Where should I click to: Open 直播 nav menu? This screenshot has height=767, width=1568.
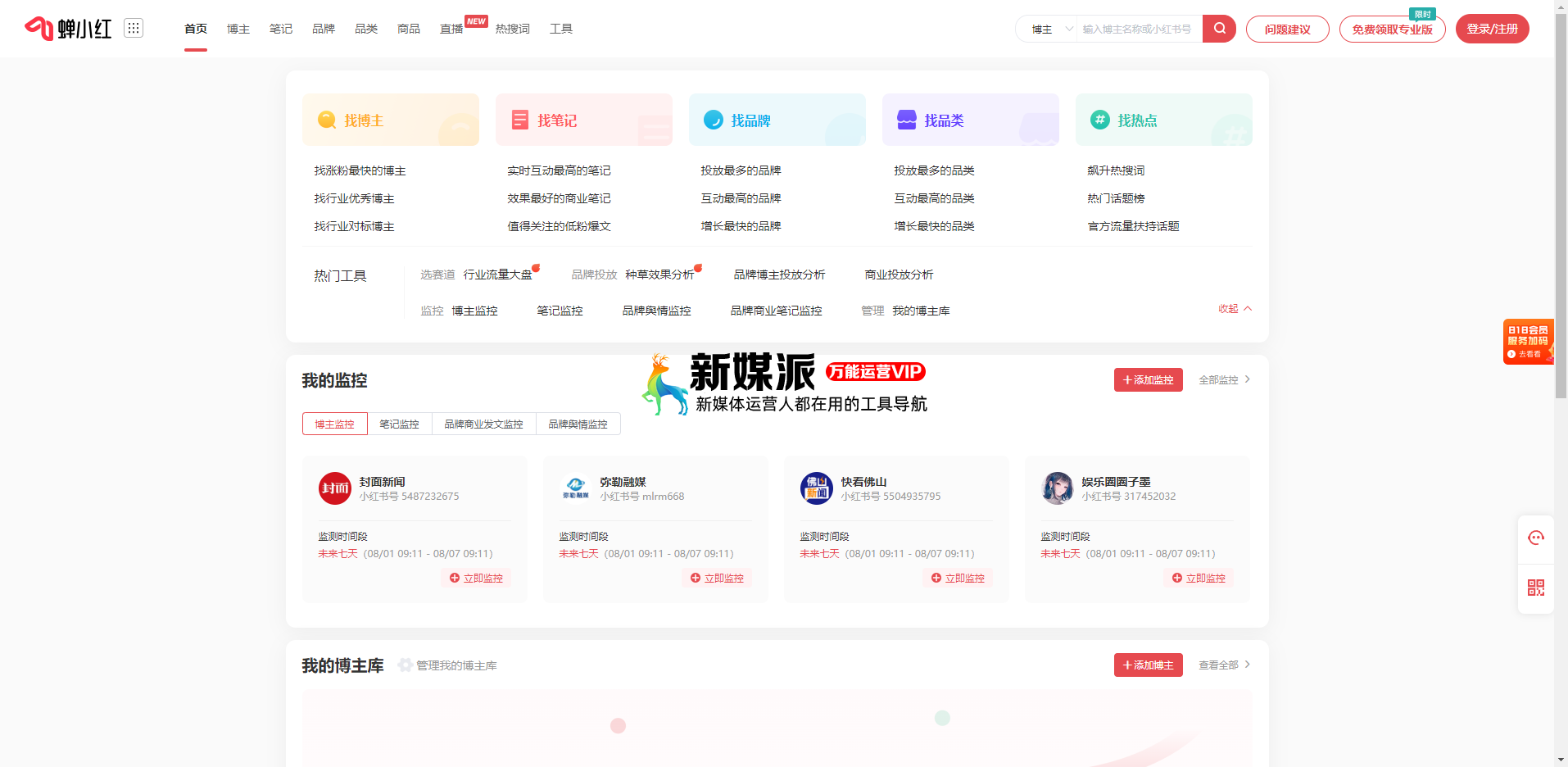point(451,29)
